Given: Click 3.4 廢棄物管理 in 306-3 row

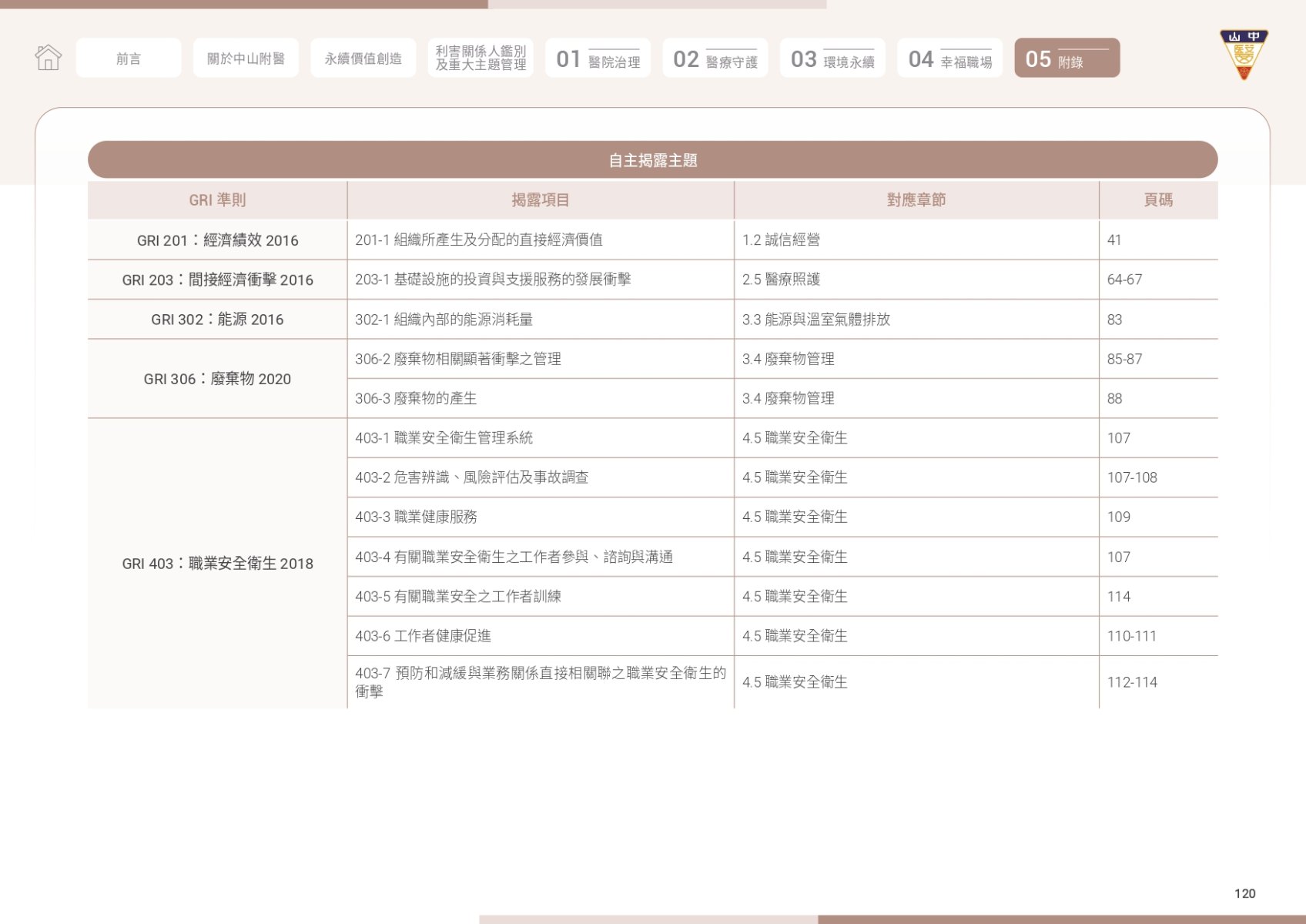Looking at the screenshot, I should [789, 399].
